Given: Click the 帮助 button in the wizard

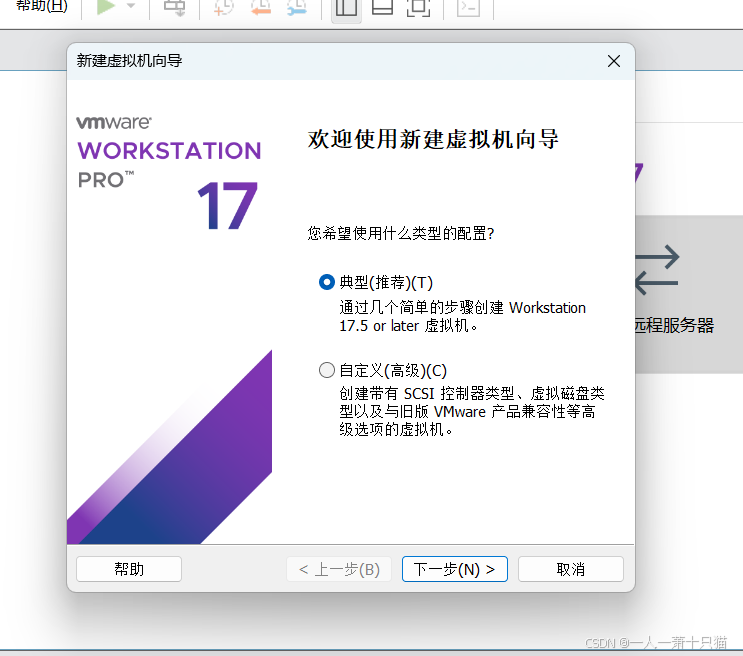Looking at the screenshot, I should 129,569.
